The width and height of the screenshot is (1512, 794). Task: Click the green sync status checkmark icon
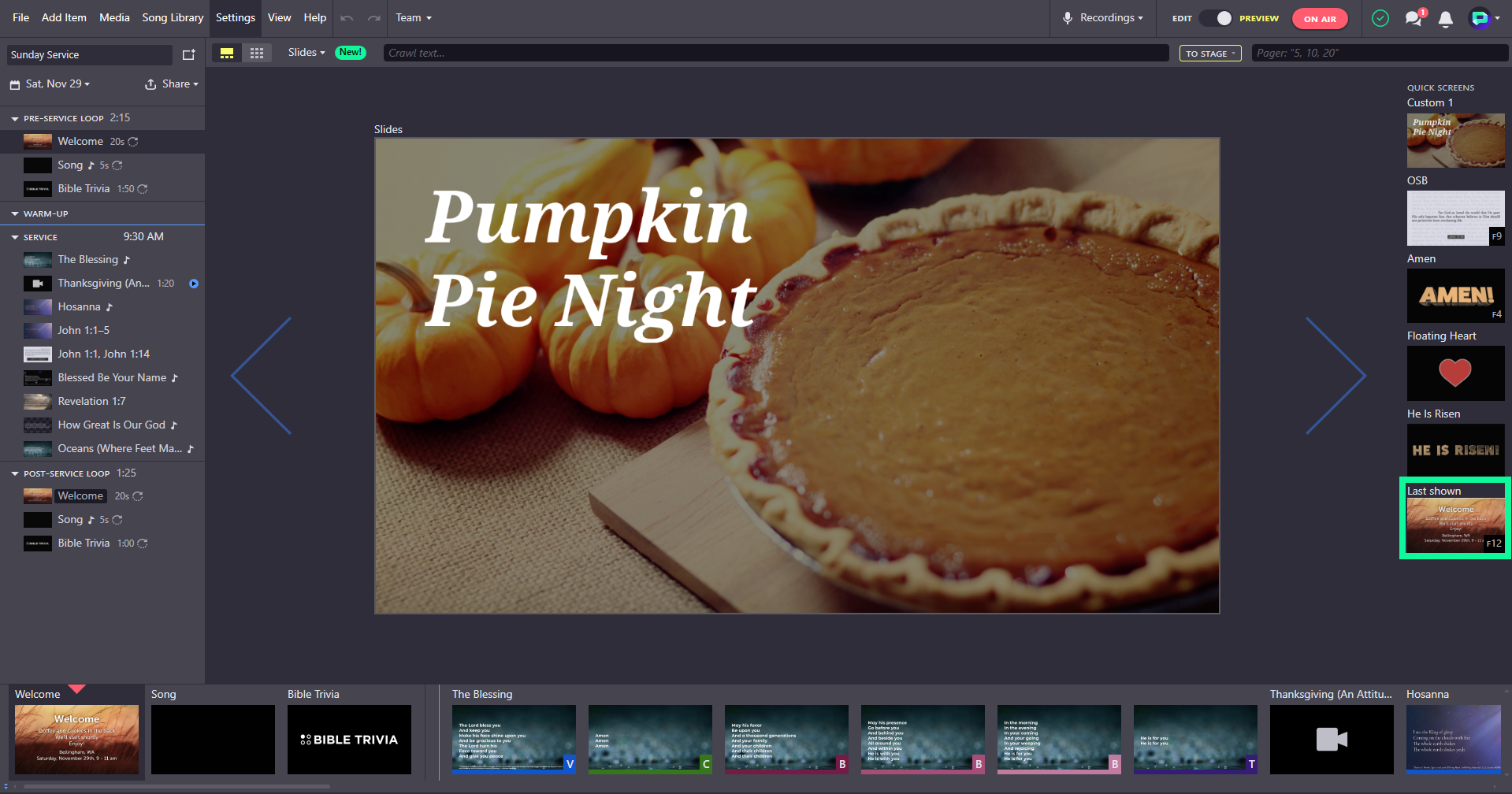(1380, 18)
